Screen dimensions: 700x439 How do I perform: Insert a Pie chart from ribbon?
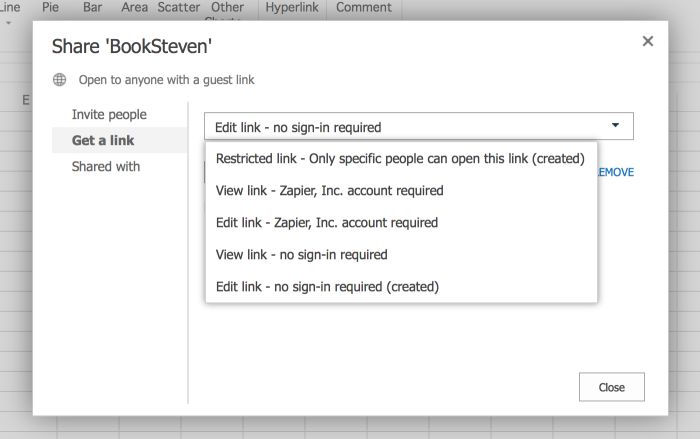(50, 8)
